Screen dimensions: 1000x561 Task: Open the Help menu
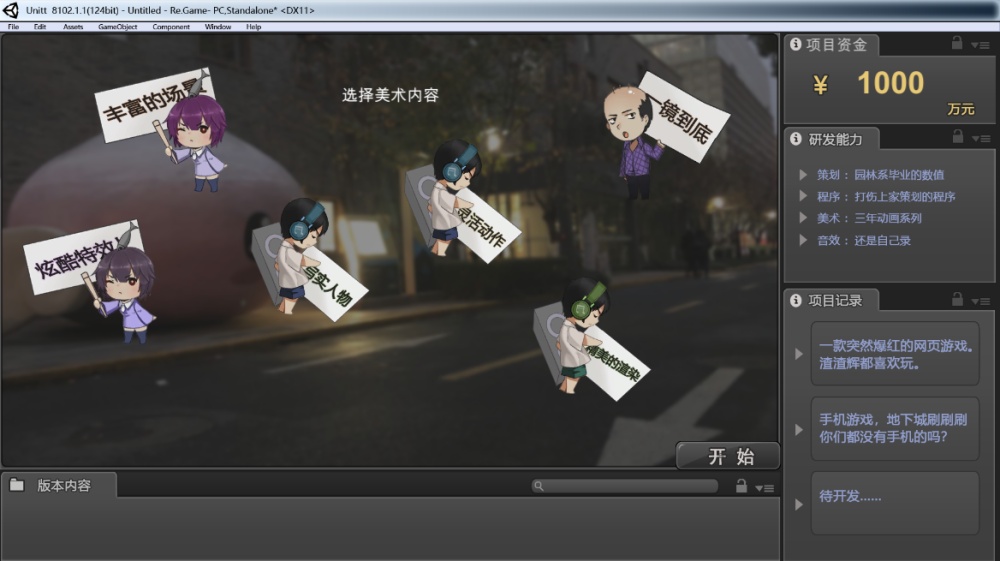tap(254, 27)
